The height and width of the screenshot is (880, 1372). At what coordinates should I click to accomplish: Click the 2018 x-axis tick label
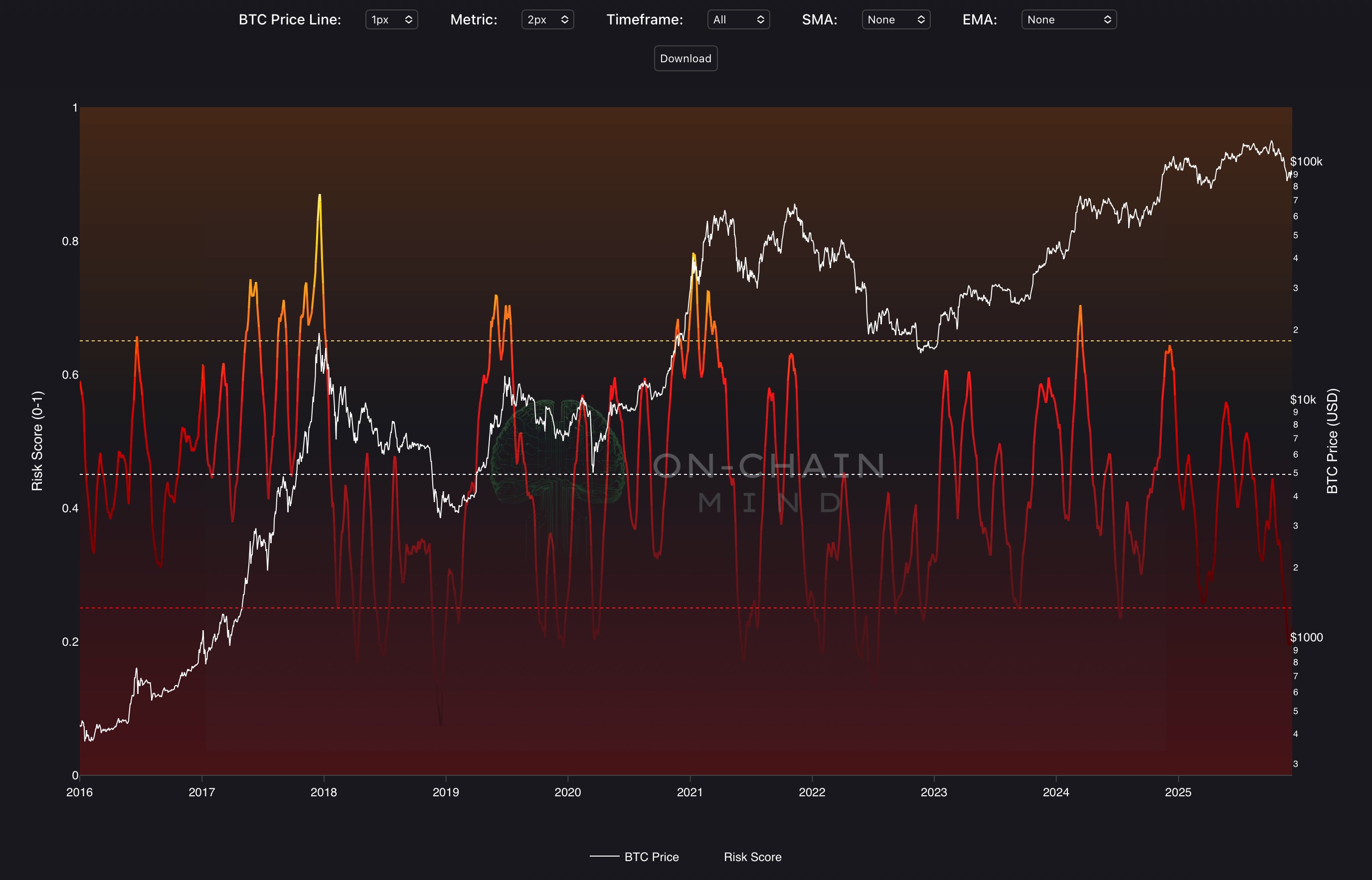324,792
